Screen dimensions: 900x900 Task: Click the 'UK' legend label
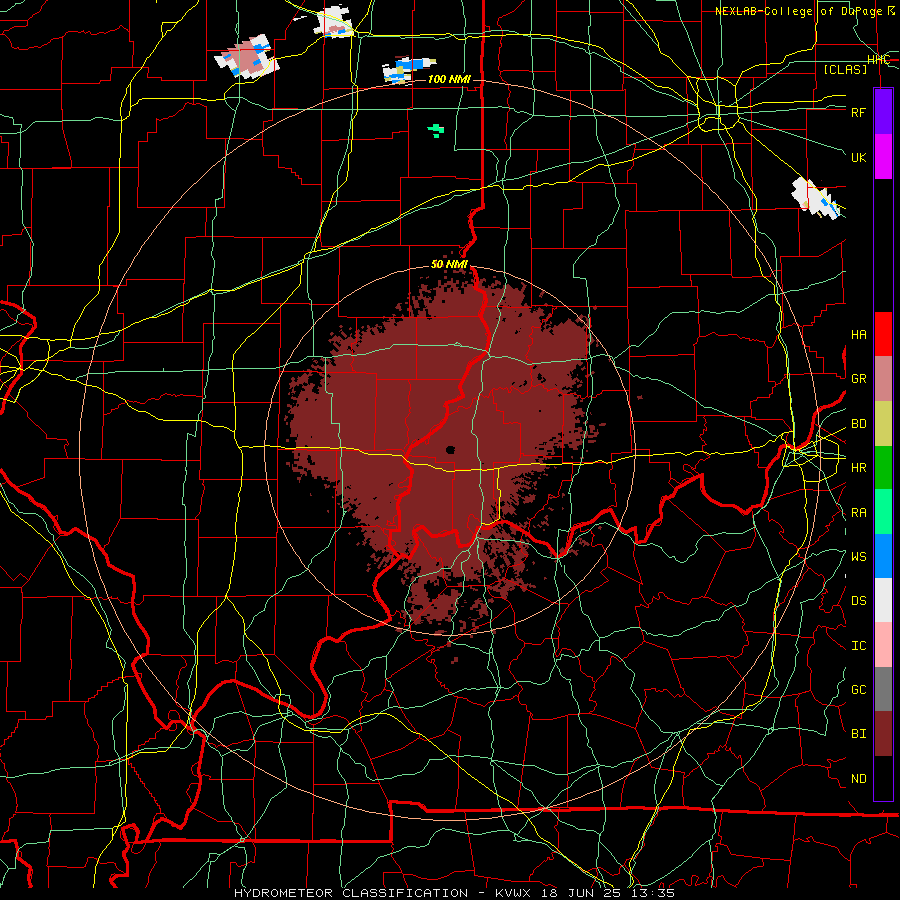pos(858,157)
